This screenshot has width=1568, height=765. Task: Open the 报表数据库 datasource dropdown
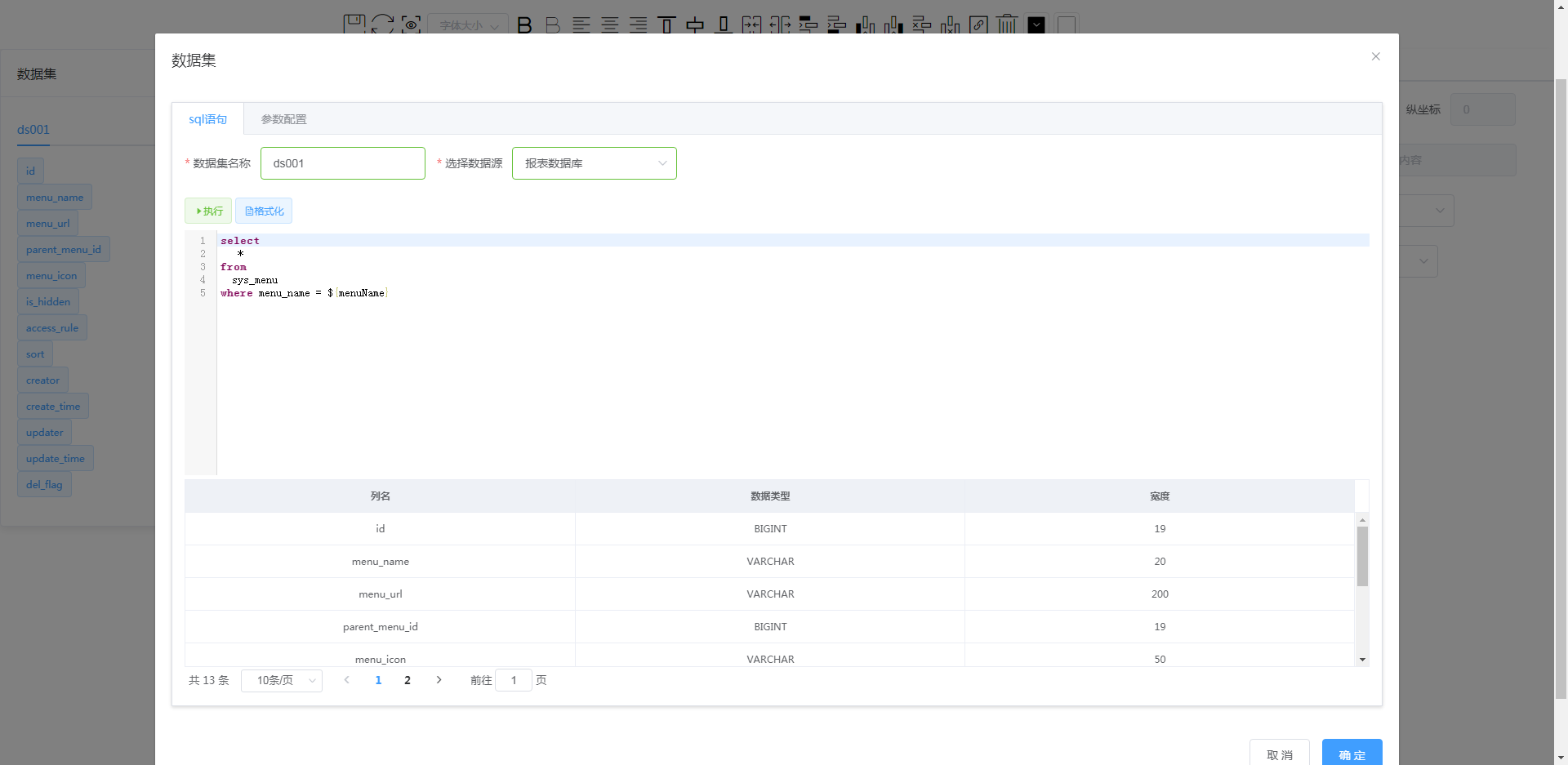[x=595, y=163]
